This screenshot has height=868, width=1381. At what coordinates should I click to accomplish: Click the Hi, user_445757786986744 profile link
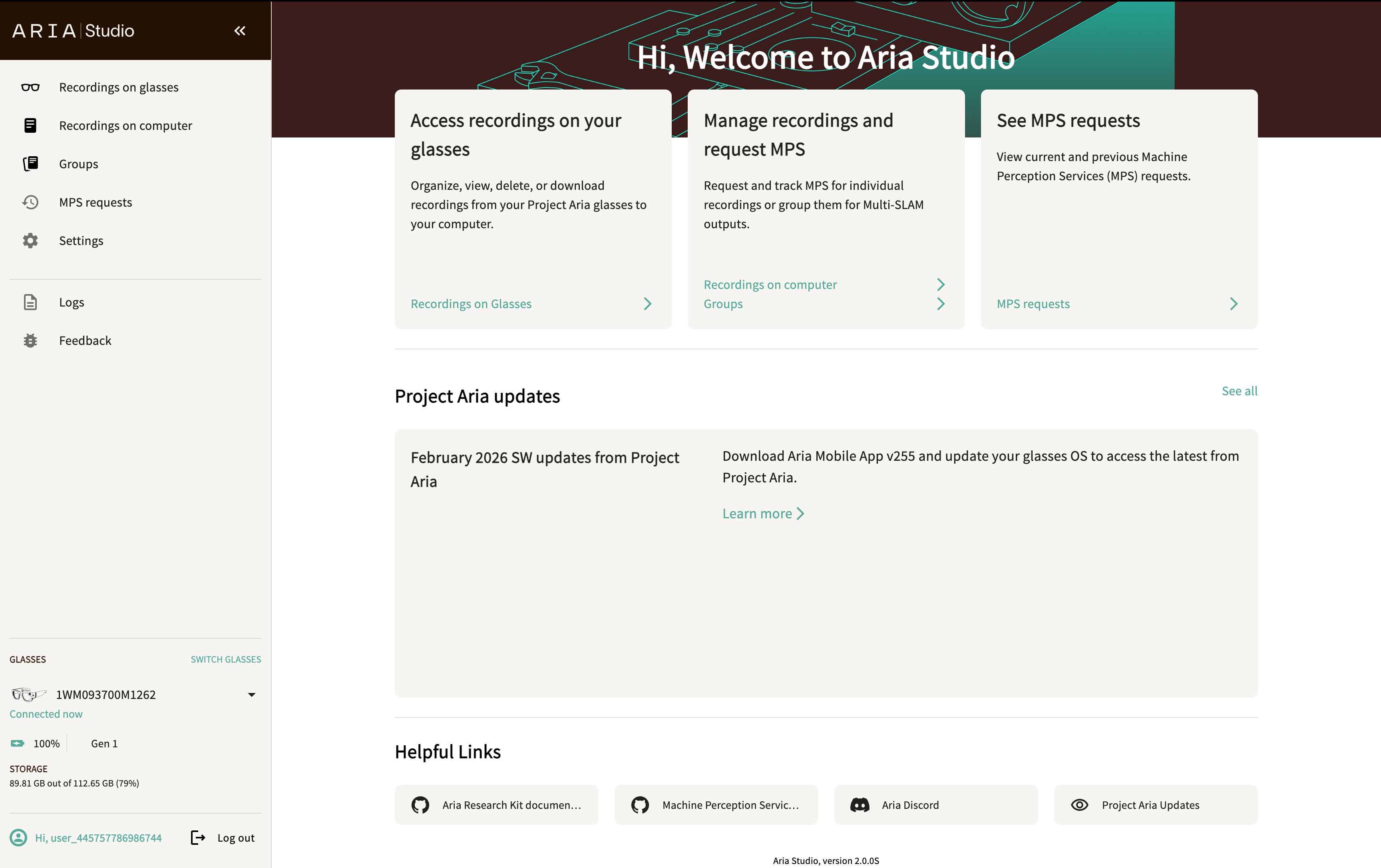tap(98, 838)
